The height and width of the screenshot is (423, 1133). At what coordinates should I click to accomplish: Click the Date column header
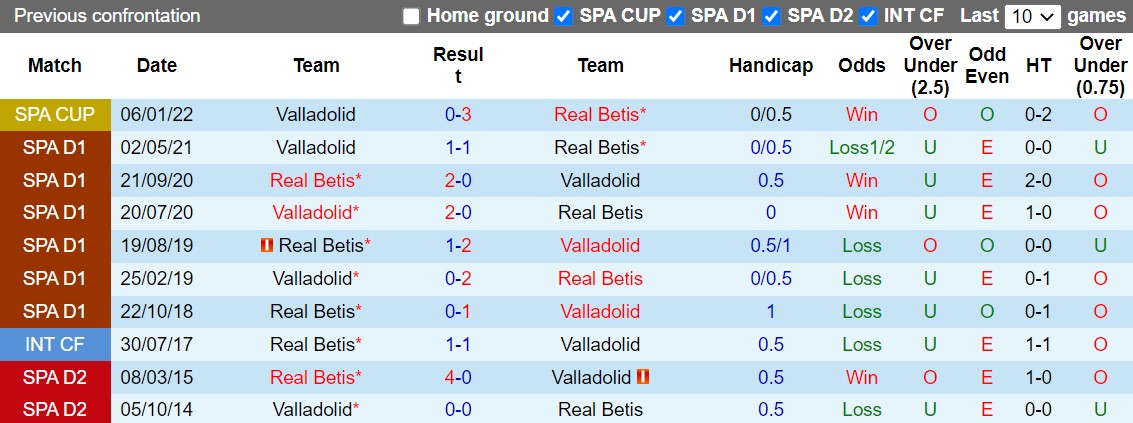[x=157, y=65]
